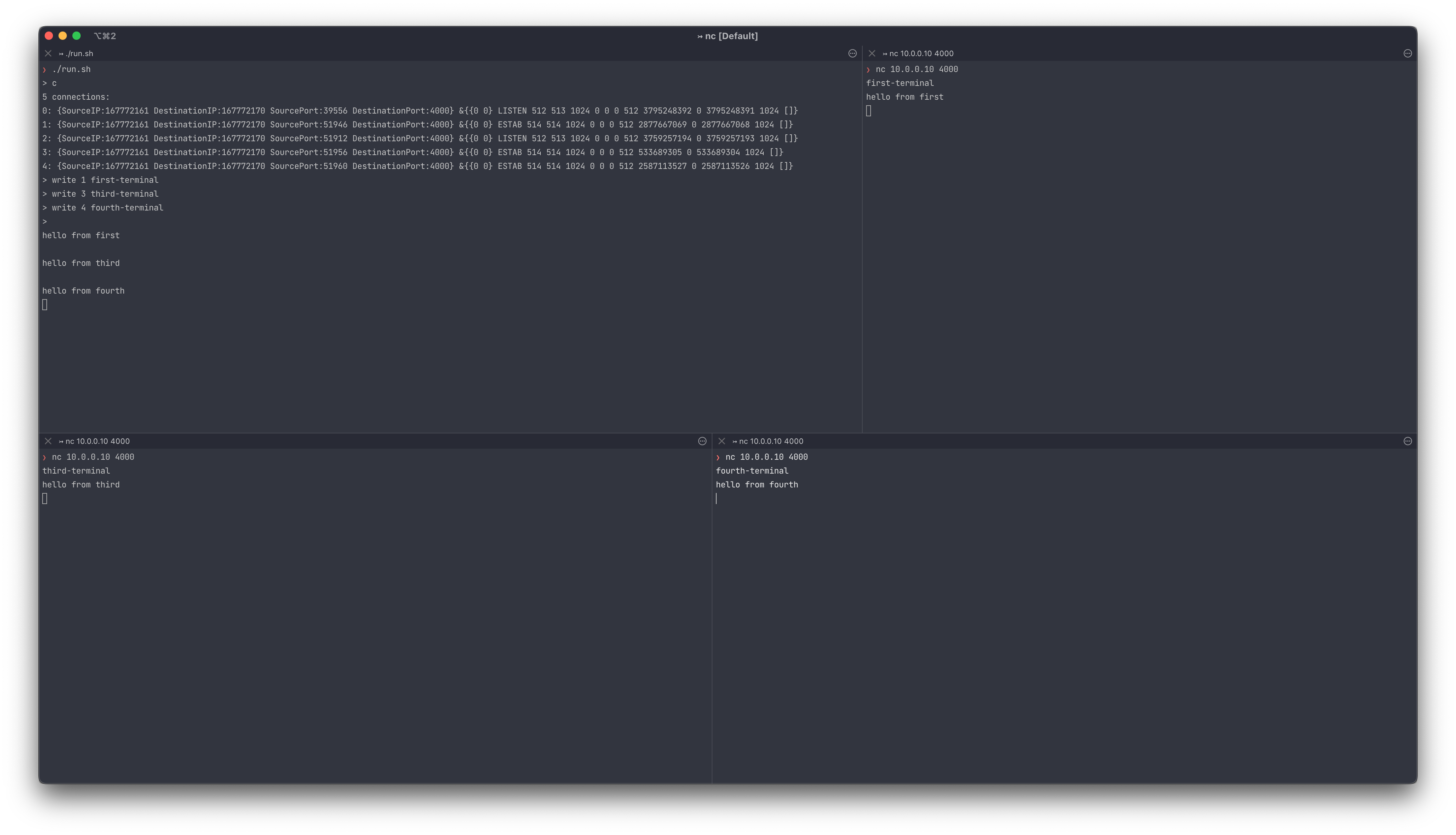Select the bottom-right nc 10.0.0.10 4000 title
This screenshot has height=835, width=1456.
(771, 441)
